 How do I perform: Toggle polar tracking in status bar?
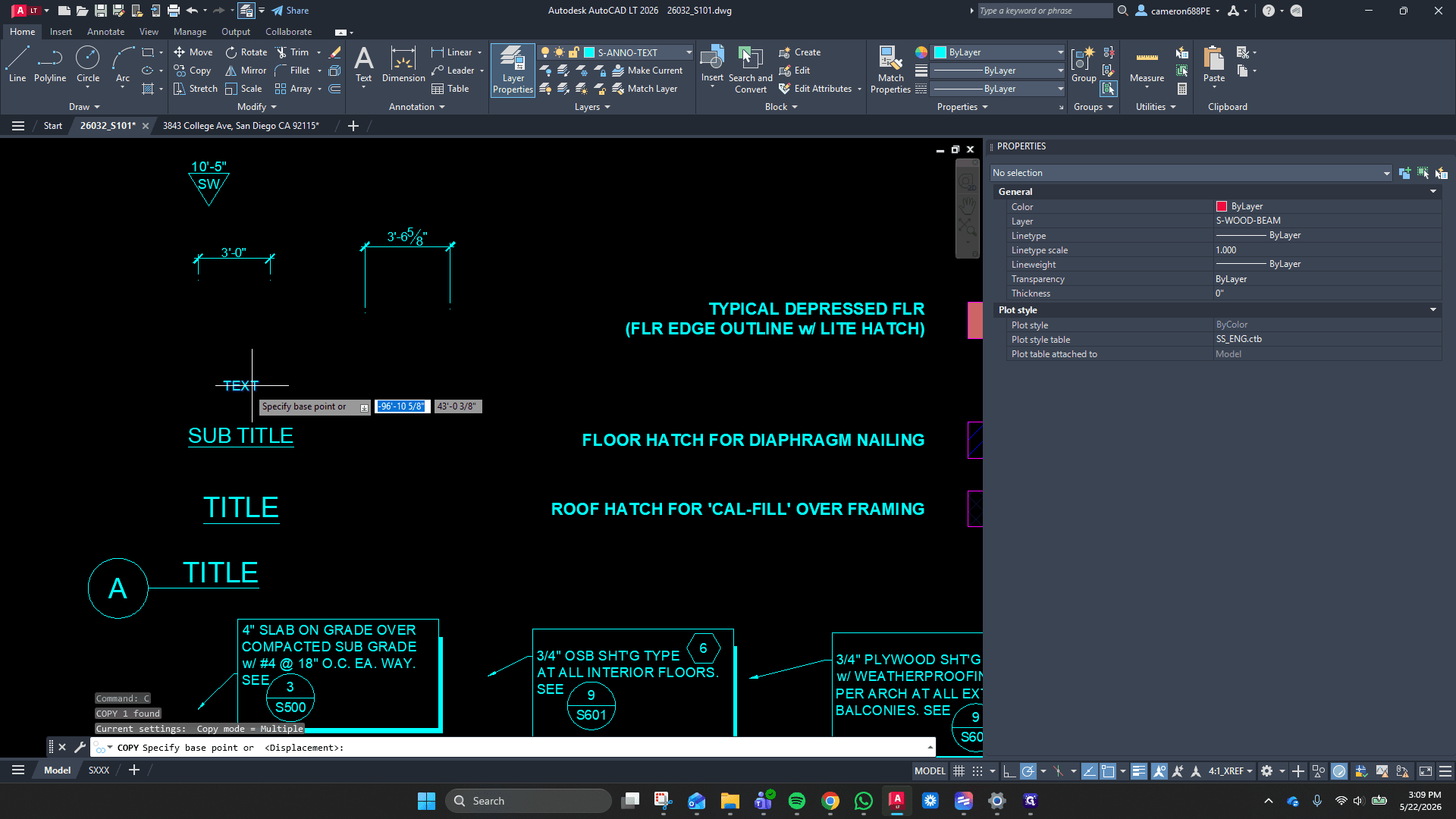pyautogui.click(x=1028, y=771)
